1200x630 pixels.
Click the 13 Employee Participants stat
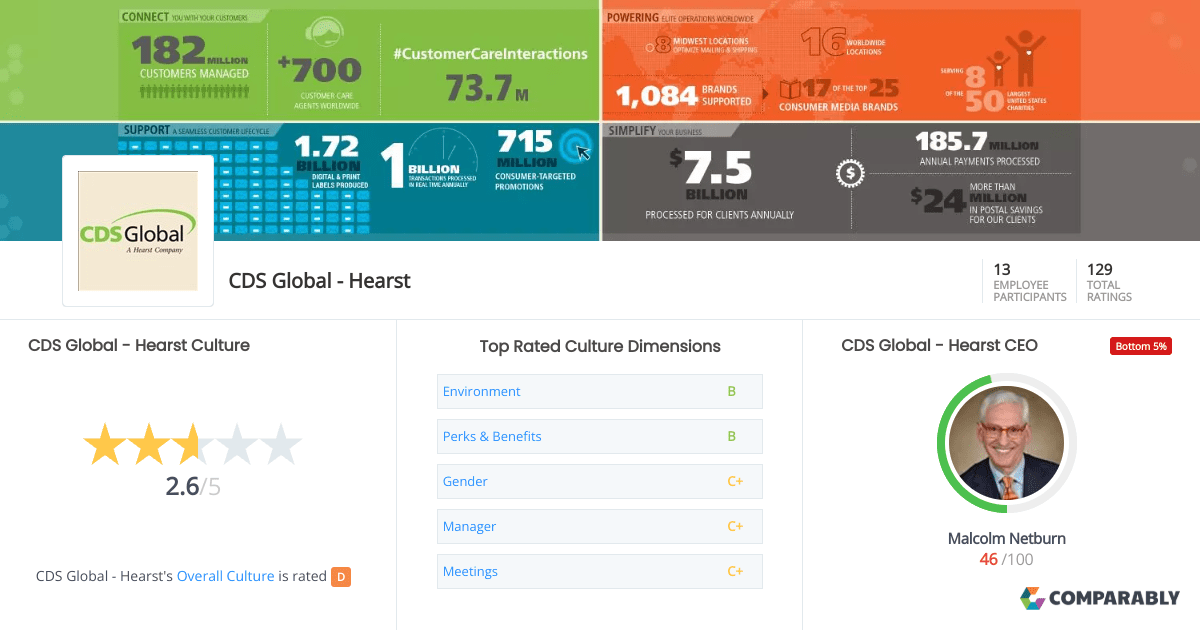coord(1029,282)
